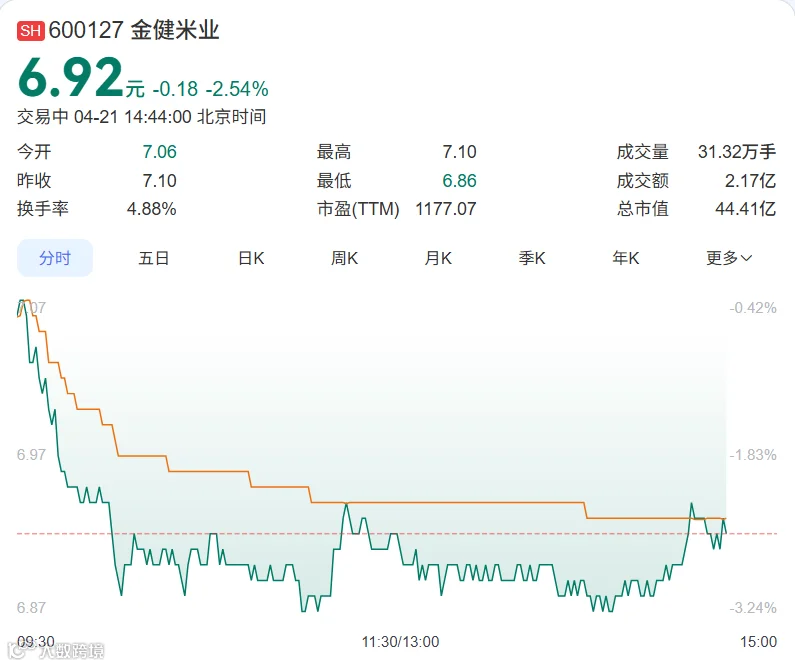Select the 分时 intraday chart tab
Screen dimensions: 795x666
tap(55, 258)
